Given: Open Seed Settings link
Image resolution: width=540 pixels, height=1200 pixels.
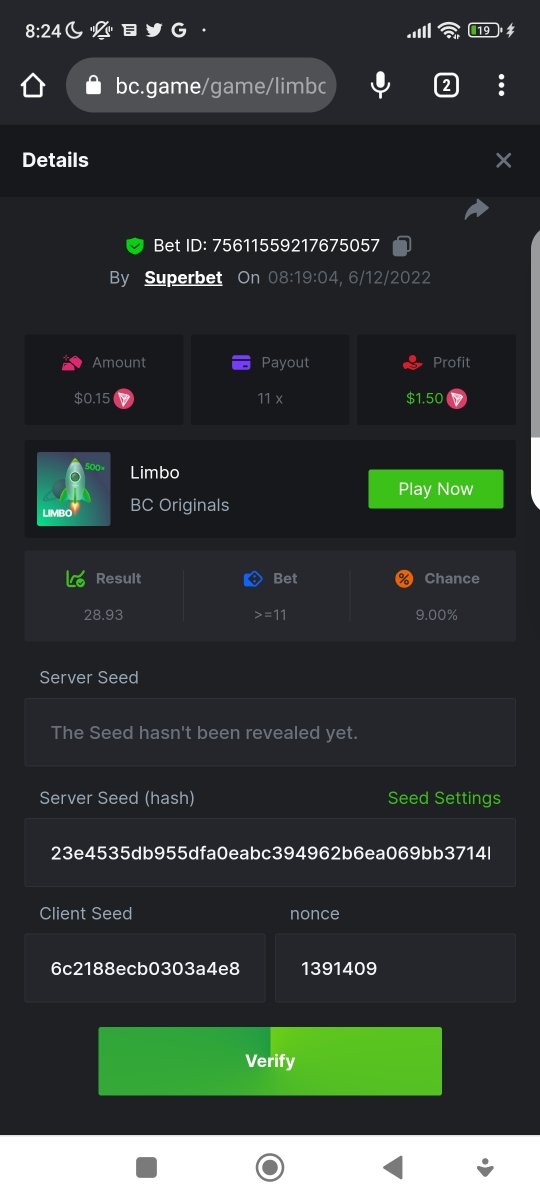Looking at the screenshot, I should [444, 798].
